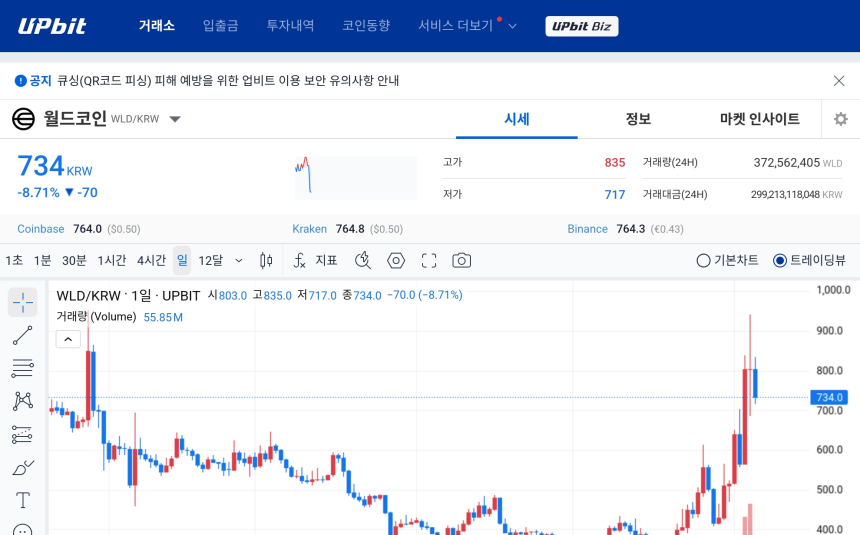
Task: Click the Worldcoin coin logo icon
Action: coord(24,119)
